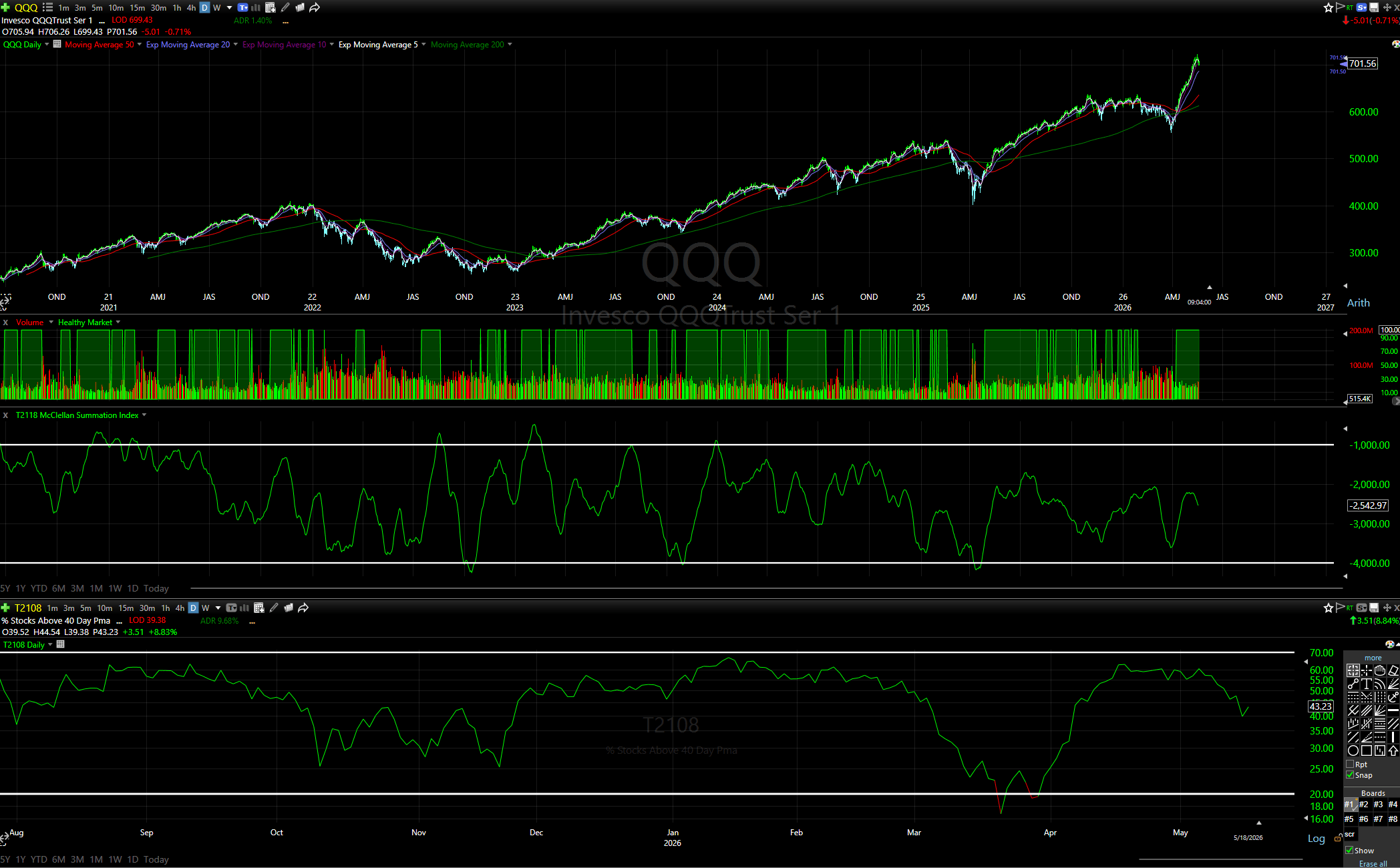The image size is (1400, 868).
Task: Switch T2108 chart to 30m timeframe
Action: coord(147,608)
